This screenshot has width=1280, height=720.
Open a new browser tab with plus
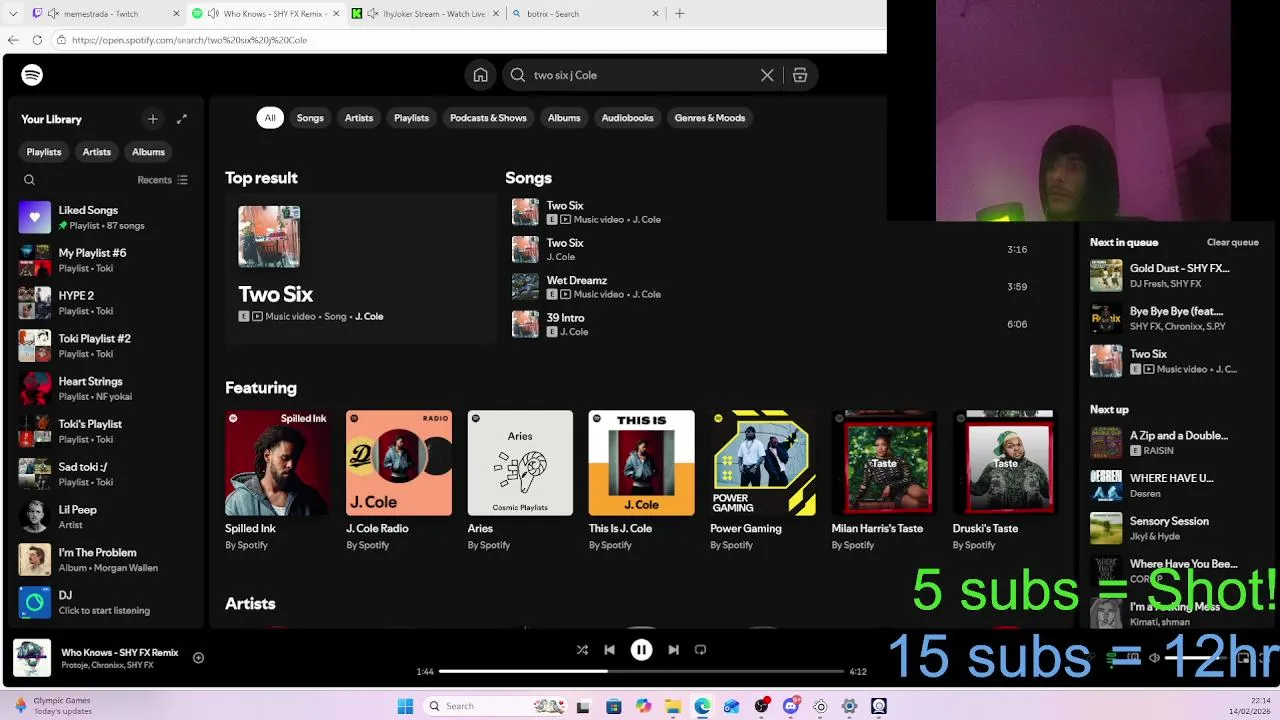(680, 14)
